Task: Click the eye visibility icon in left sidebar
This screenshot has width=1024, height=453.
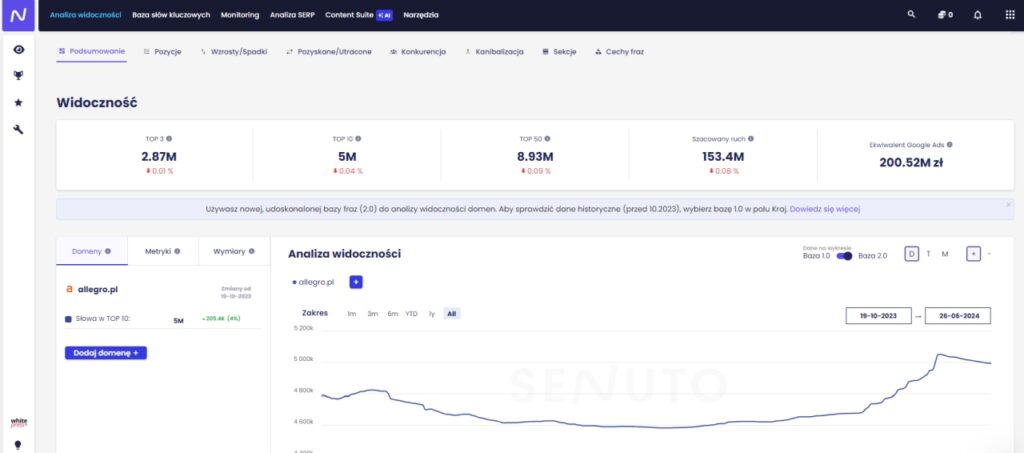Action: (18, 49)
